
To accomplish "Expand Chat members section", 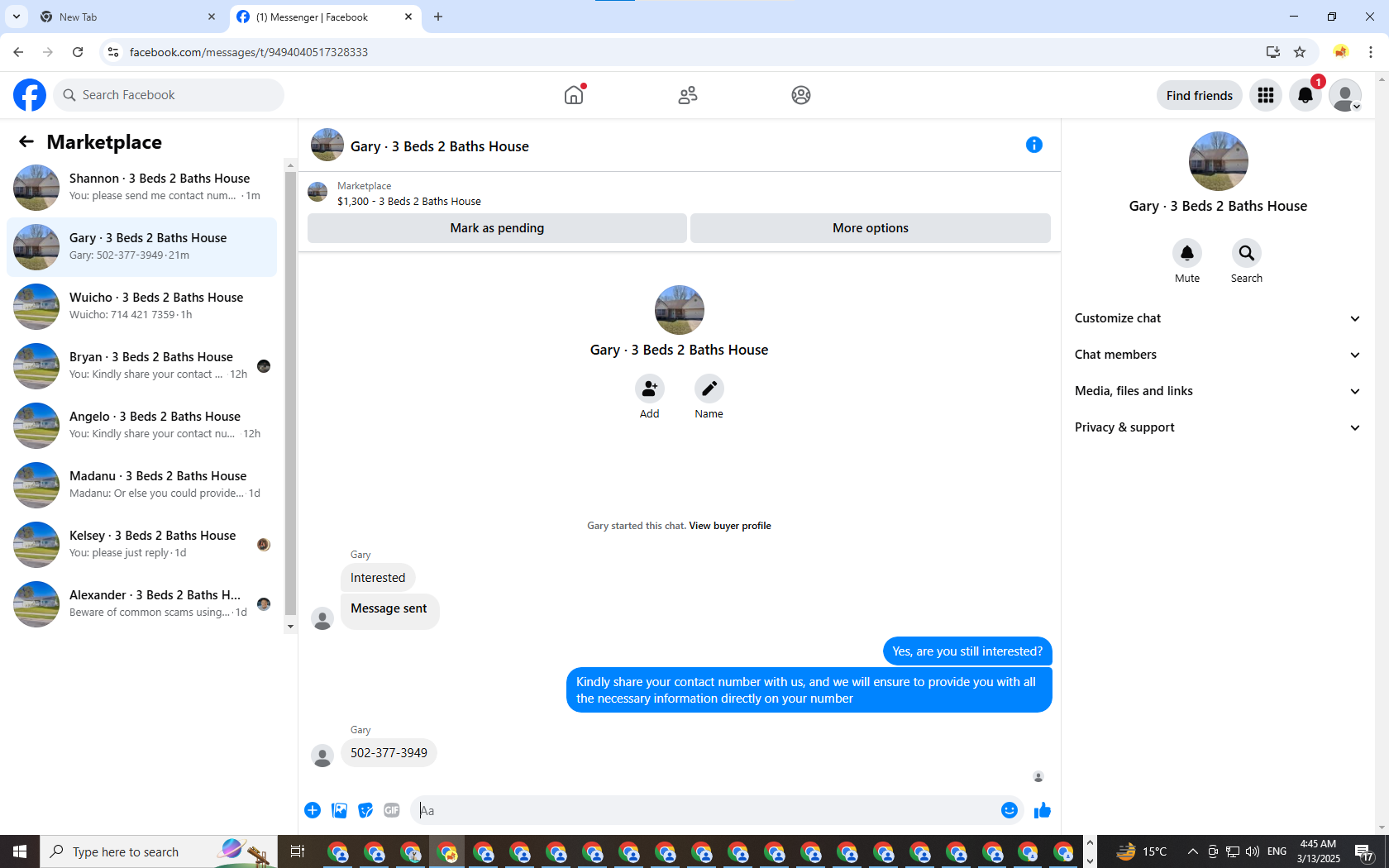I will tap(1217, 355).
